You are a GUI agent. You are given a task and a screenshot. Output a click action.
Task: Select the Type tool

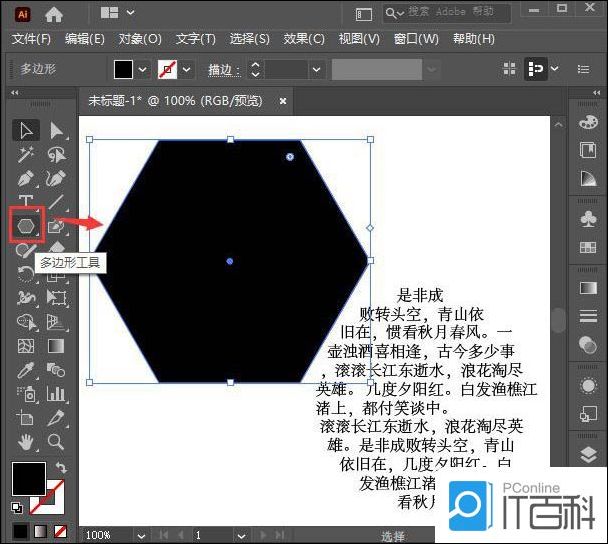(26, 201)
